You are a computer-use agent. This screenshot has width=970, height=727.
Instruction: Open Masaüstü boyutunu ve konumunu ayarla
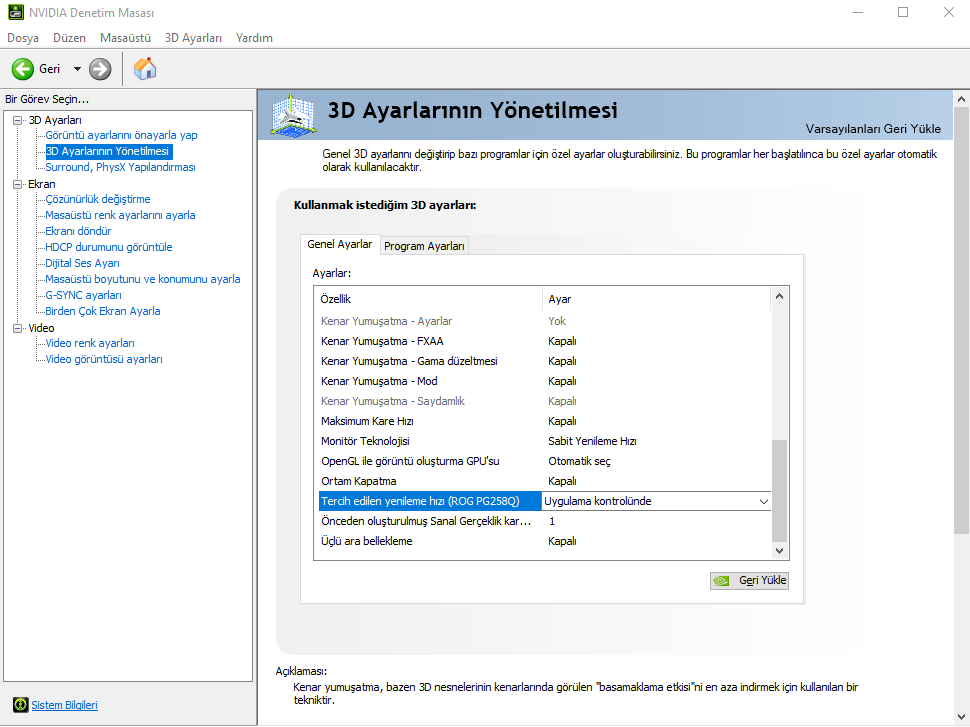tap(143, 279)
